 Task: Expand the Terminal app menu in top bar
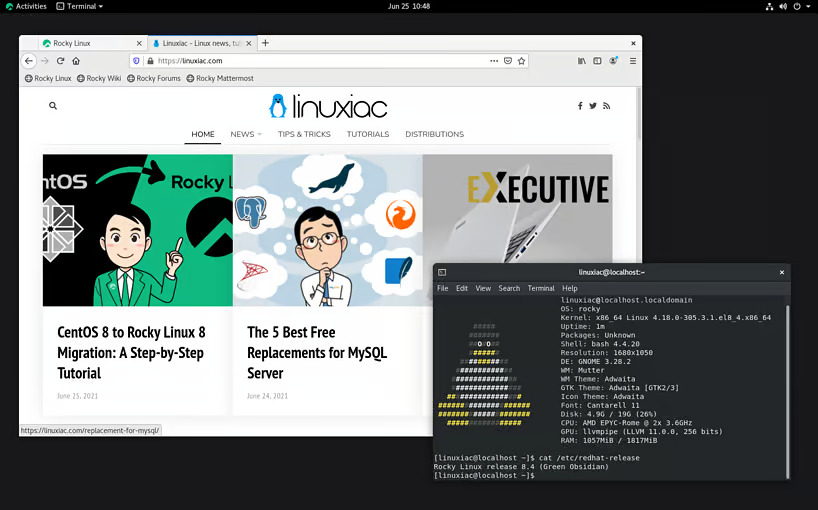(79, 6)
